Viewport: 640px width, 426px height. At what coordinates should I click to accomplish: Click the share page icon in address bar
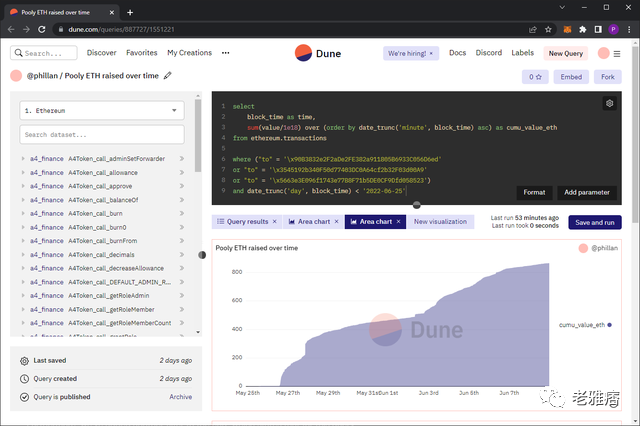click(533, 29)
